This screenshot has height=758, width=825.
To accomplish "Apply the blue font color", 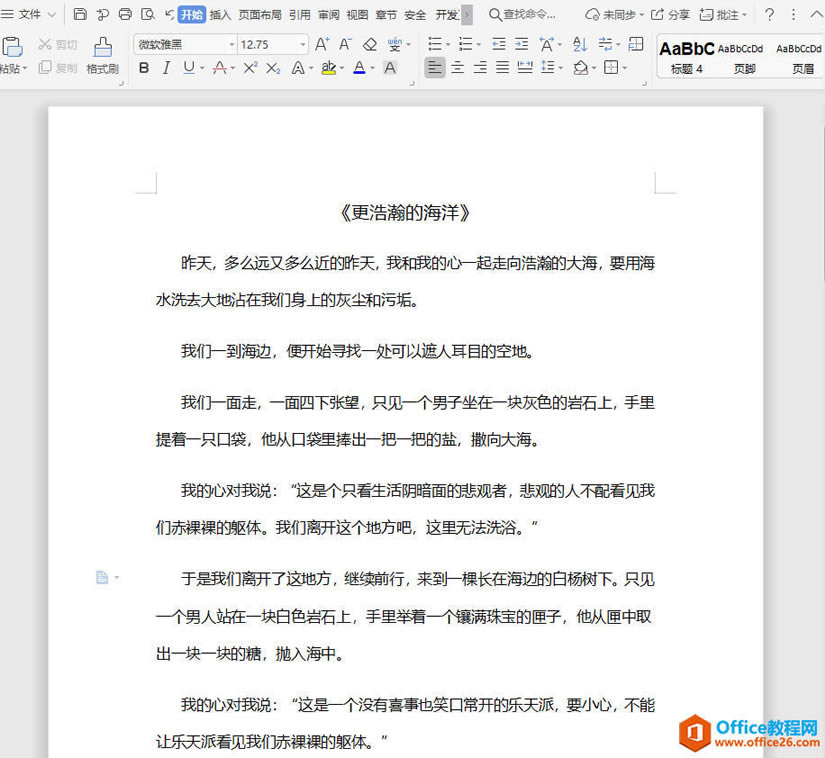I will [x=359, y=68].
